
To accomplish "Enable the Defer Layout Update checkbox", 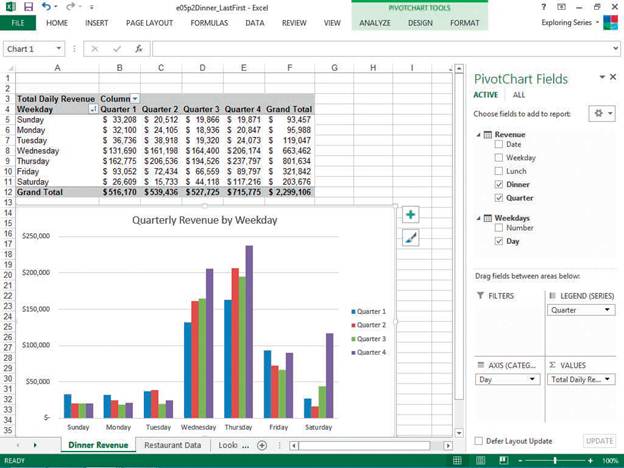I will click(477, 441).
